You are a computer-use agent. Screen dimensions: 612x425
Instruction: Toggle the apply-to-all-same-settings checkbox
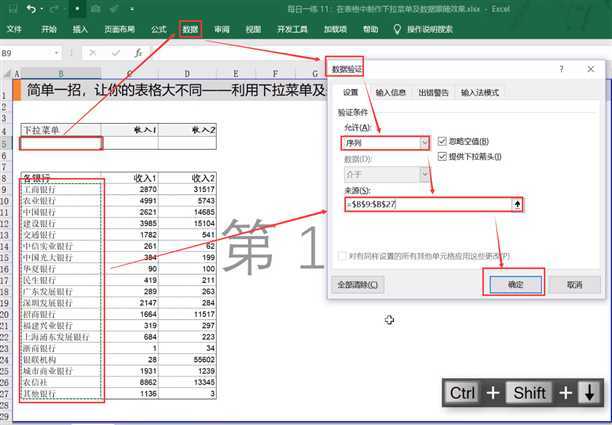click(x=343, y=256)
